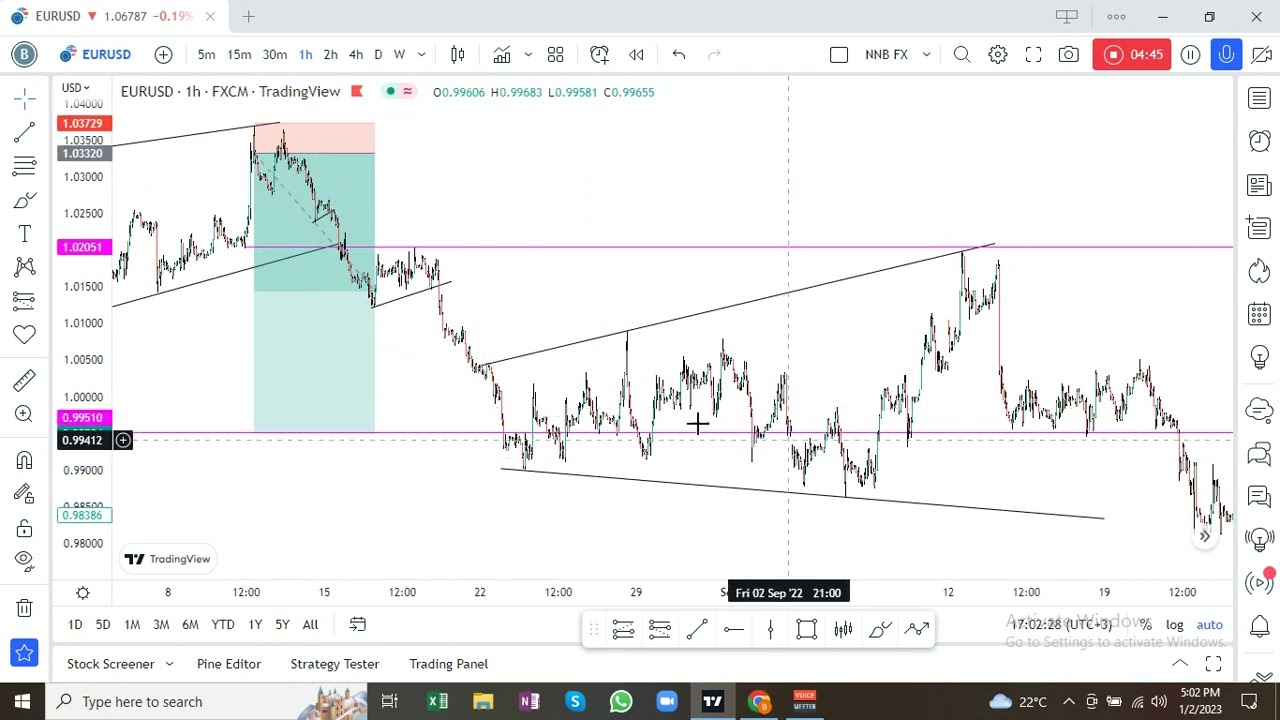Toggle log scale
1280x720 pixels.
pyautogui.click(x=1174, y=625)
